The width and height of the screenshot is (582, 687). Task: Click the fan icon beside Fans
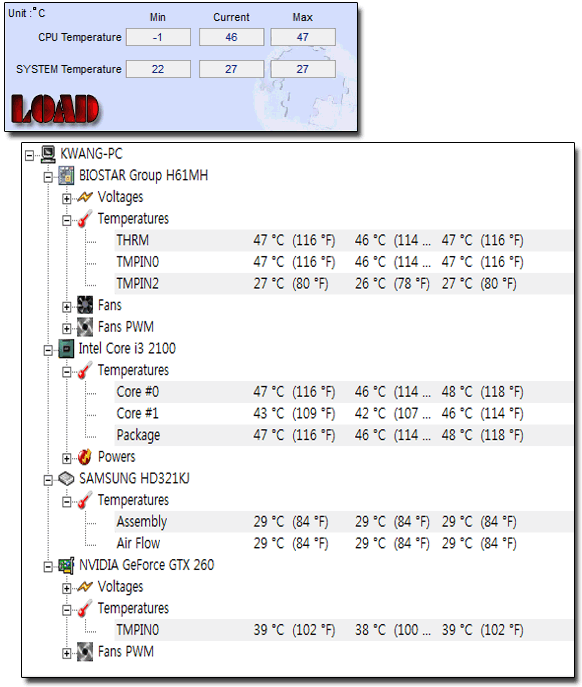click(85, 305)
